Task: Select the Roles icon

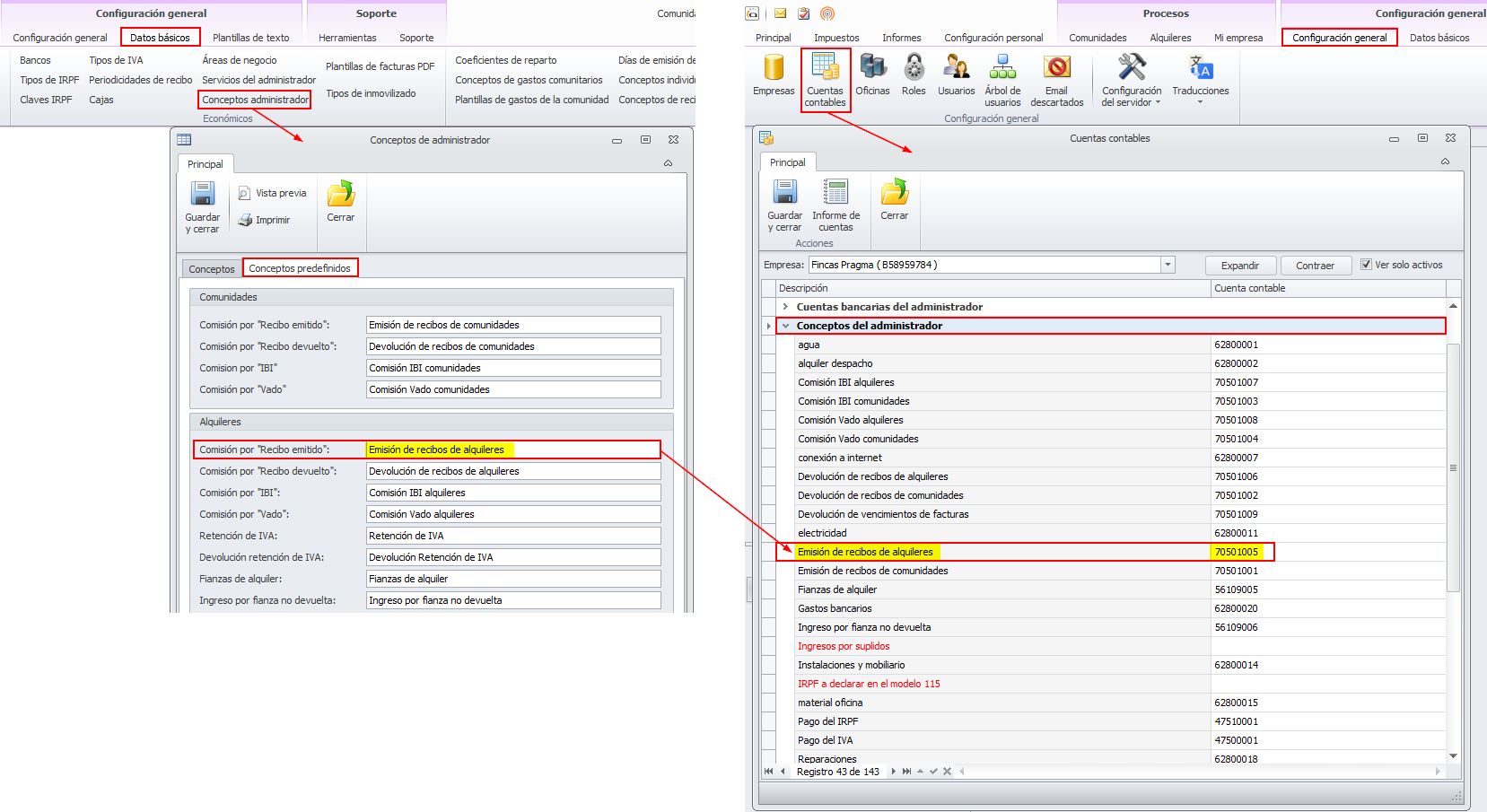Action: point(914,74)
